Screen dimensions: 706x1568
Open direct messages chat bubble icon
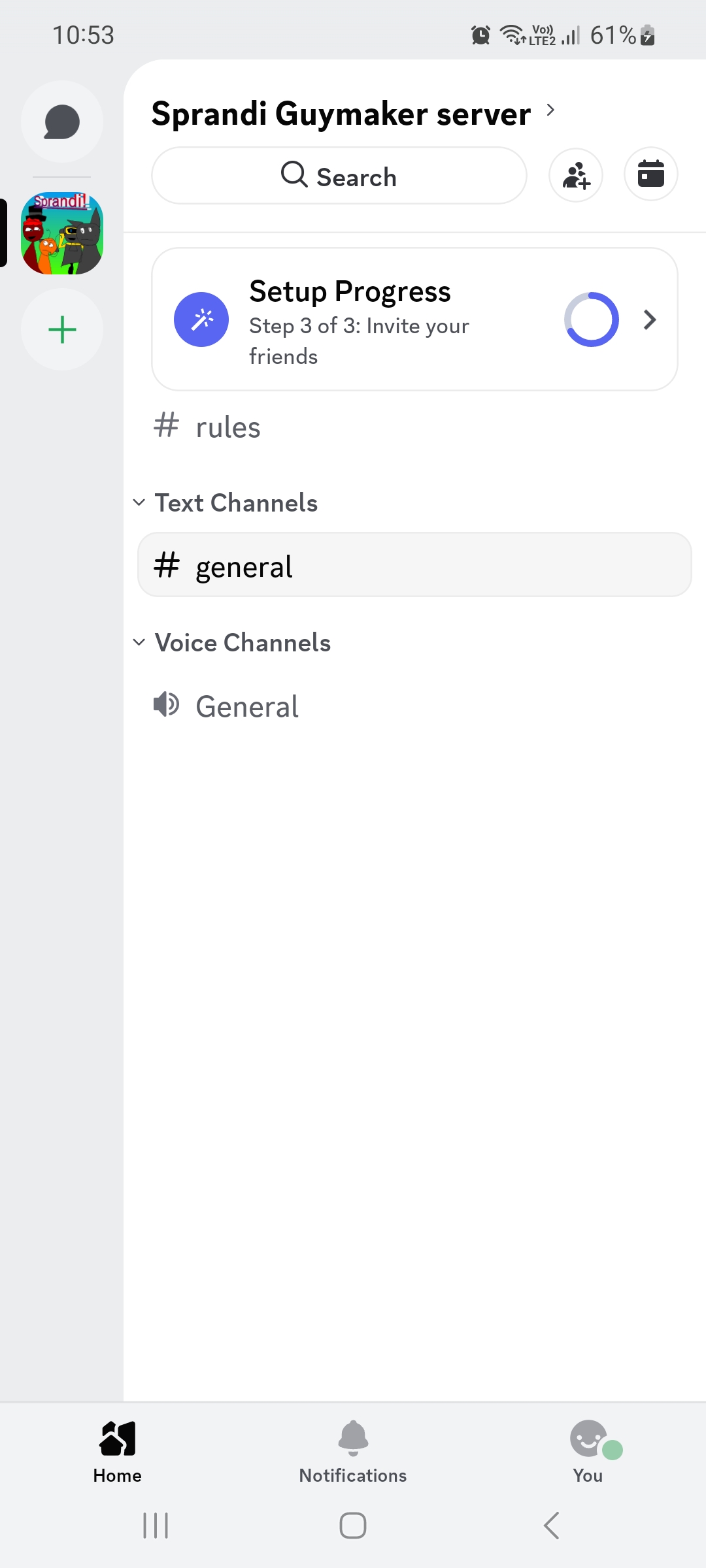pos(62,122)
